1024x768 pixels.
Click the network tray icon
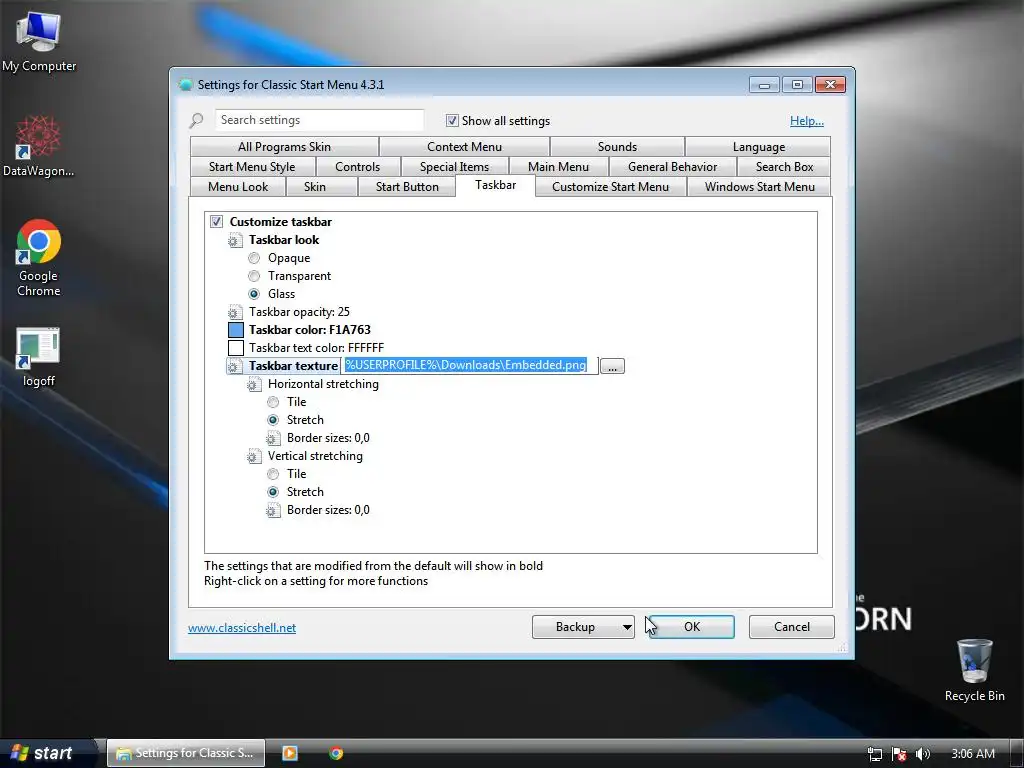874,754
